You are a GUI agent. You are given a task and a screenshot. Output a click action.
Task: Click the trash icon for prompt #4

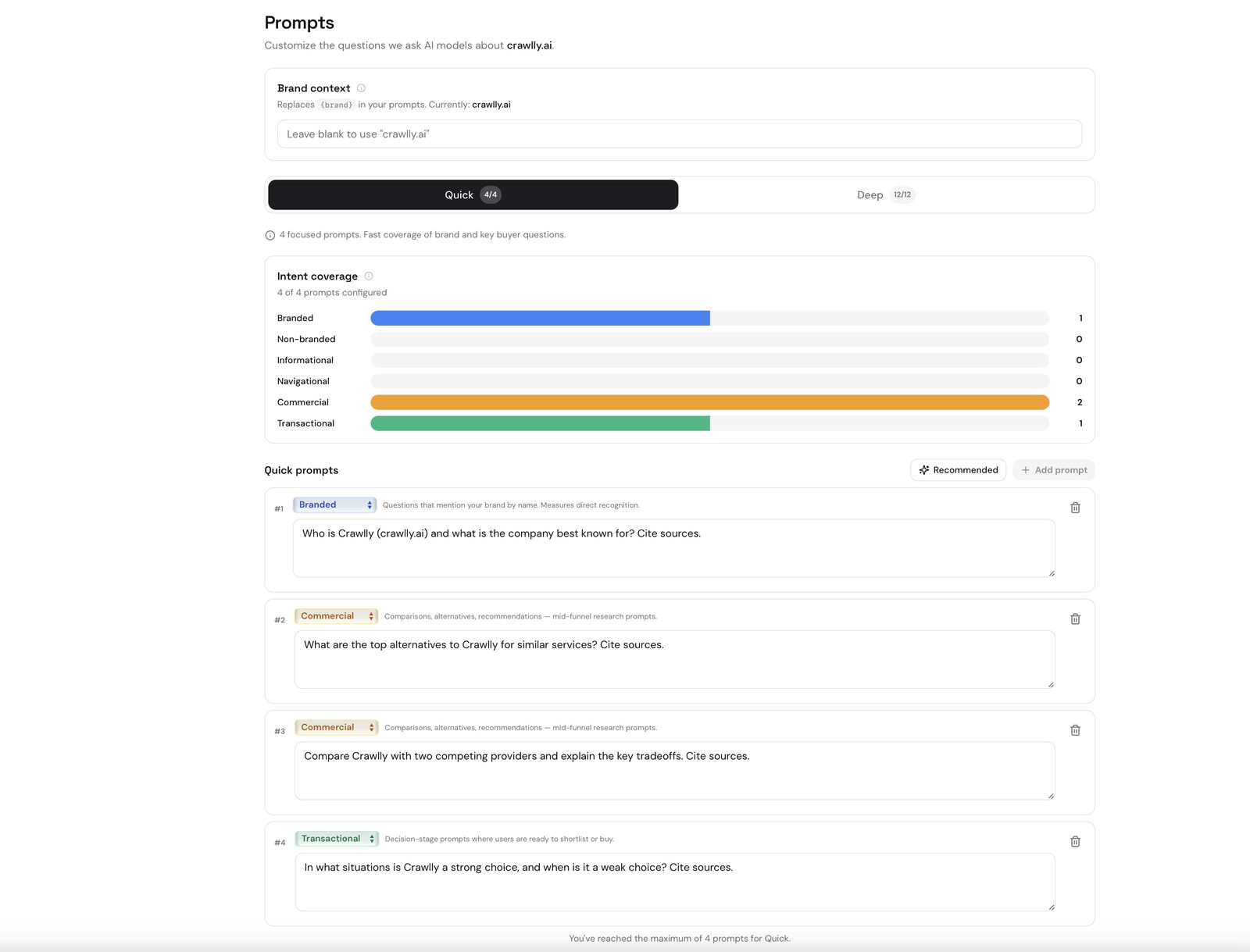[x=1075, y=842]
